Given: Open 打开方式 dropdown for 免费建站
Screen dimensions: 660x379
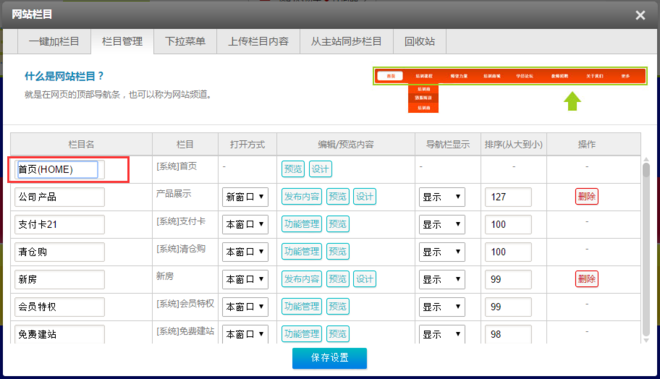Looking at the screenshot, I should (x=245, y=334).
